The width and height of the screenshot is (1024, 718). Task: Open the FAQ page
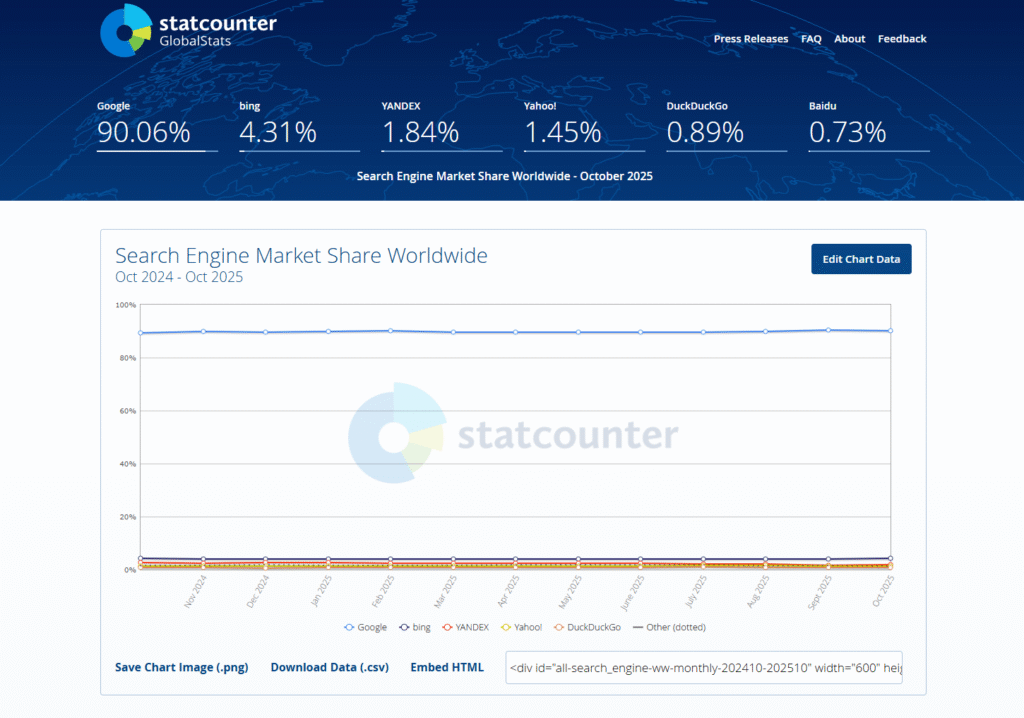point(811,39)
